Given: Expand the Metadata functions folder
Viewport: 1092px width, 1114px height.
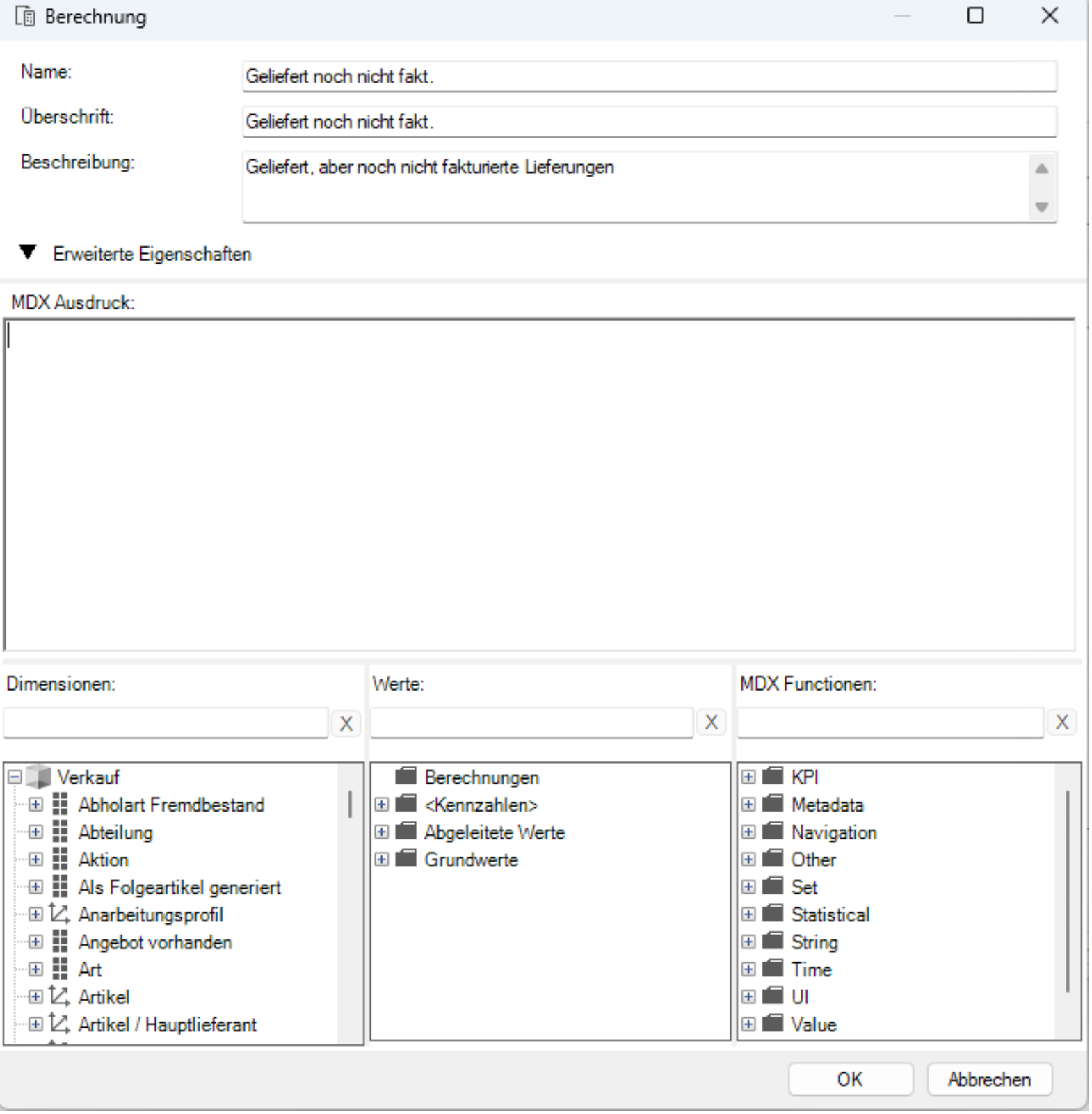Looking at the screenshot, I should tap(748, 805).
